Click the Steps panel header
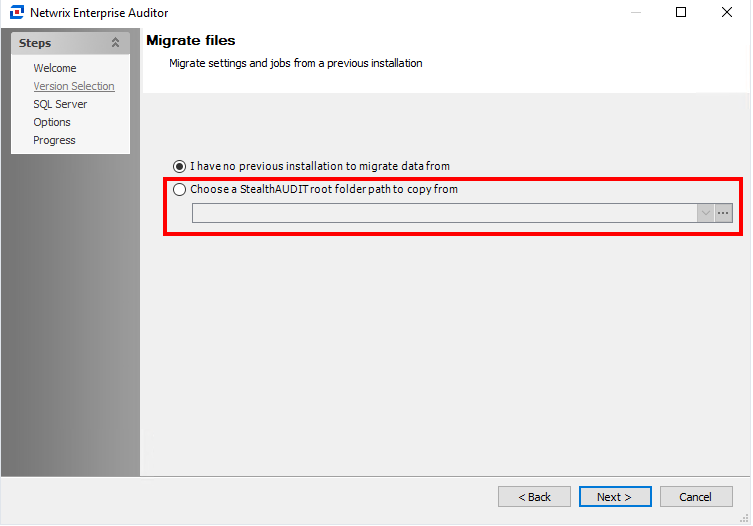The width and height of the screenshot is (753, 526). pos(71,43)
